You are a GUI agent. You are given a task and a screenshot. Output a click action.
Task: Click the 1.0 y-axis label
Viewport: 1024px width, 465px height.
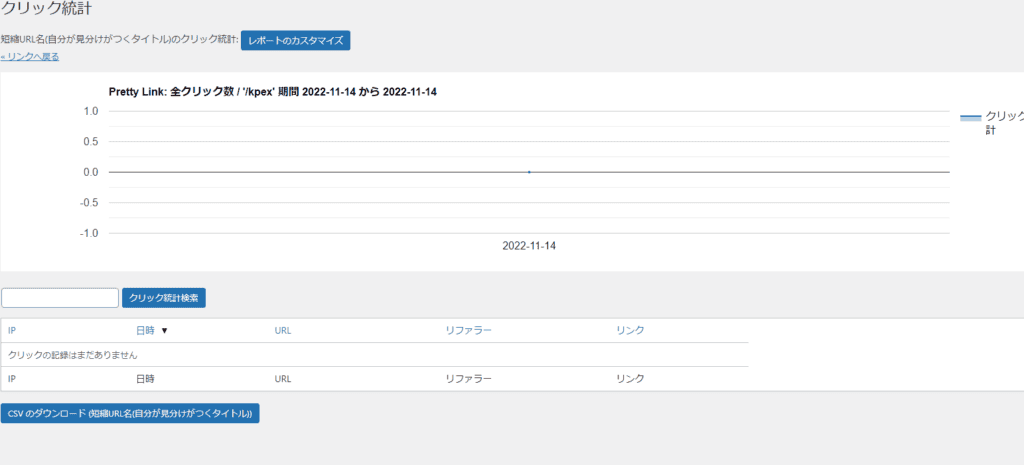click(x=90, y=111)
